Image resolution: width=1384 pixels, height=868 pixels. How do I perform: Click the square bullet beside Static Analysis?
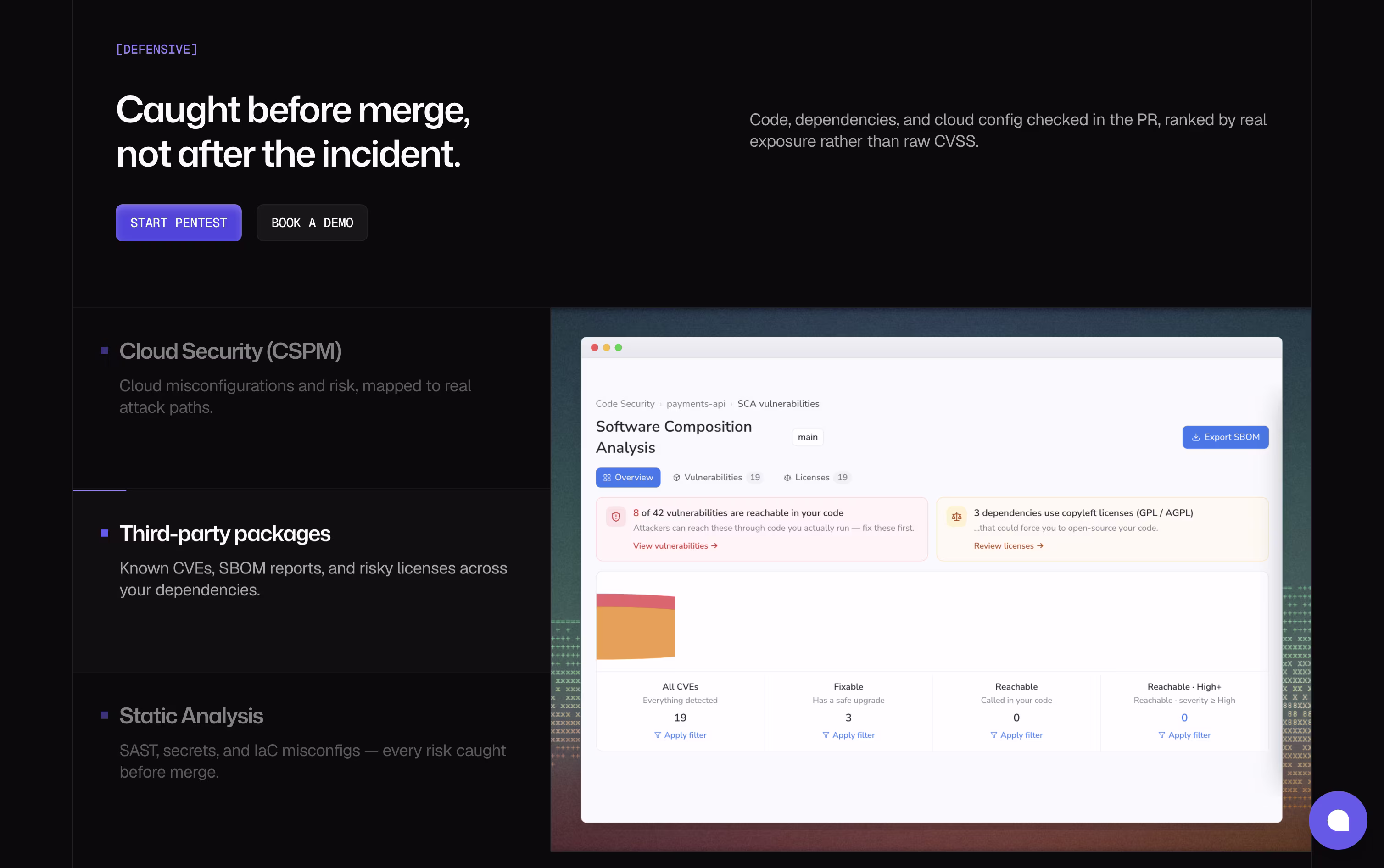(105, 715)
